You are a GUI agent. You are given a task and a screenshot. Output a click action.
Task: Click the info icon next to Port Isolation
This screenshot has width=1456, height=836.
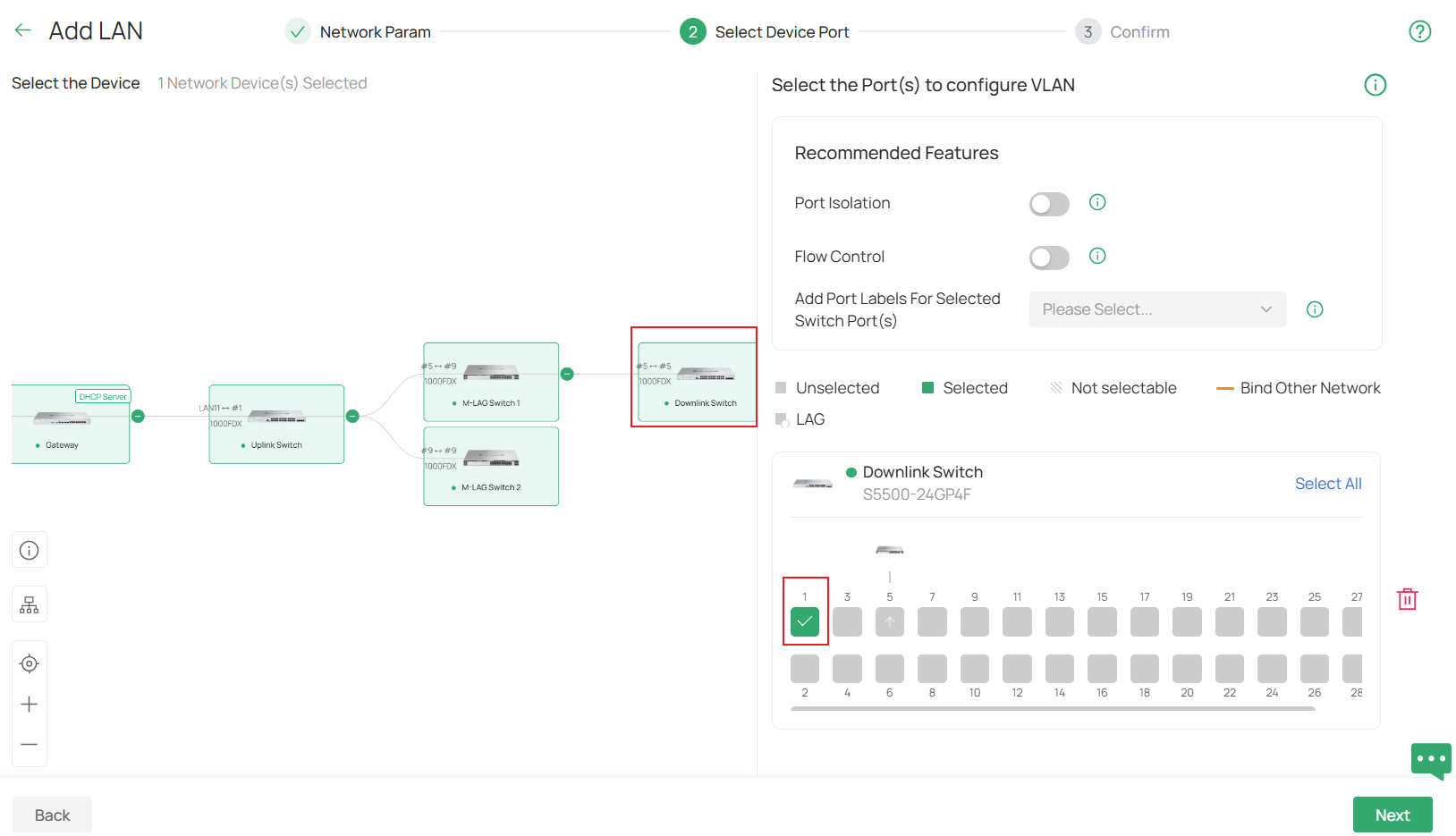tap(1097, 202)
